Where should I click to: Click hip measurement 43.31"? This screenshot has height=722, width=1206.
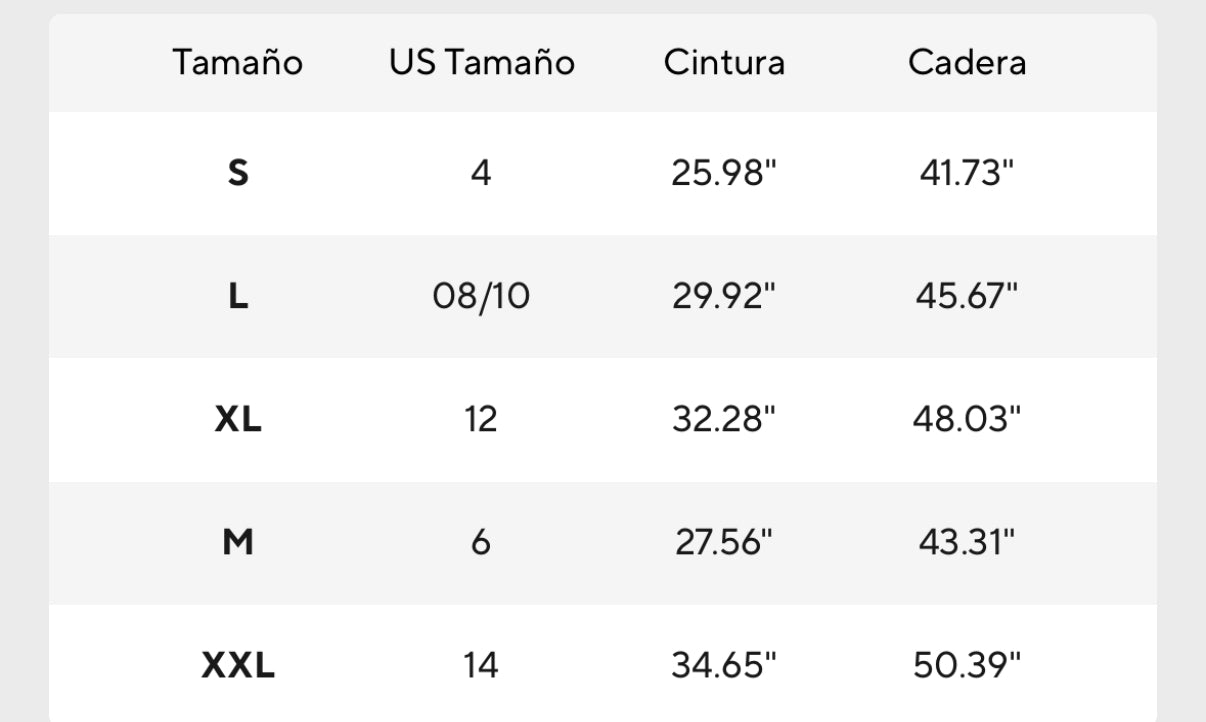pos(966,543)
